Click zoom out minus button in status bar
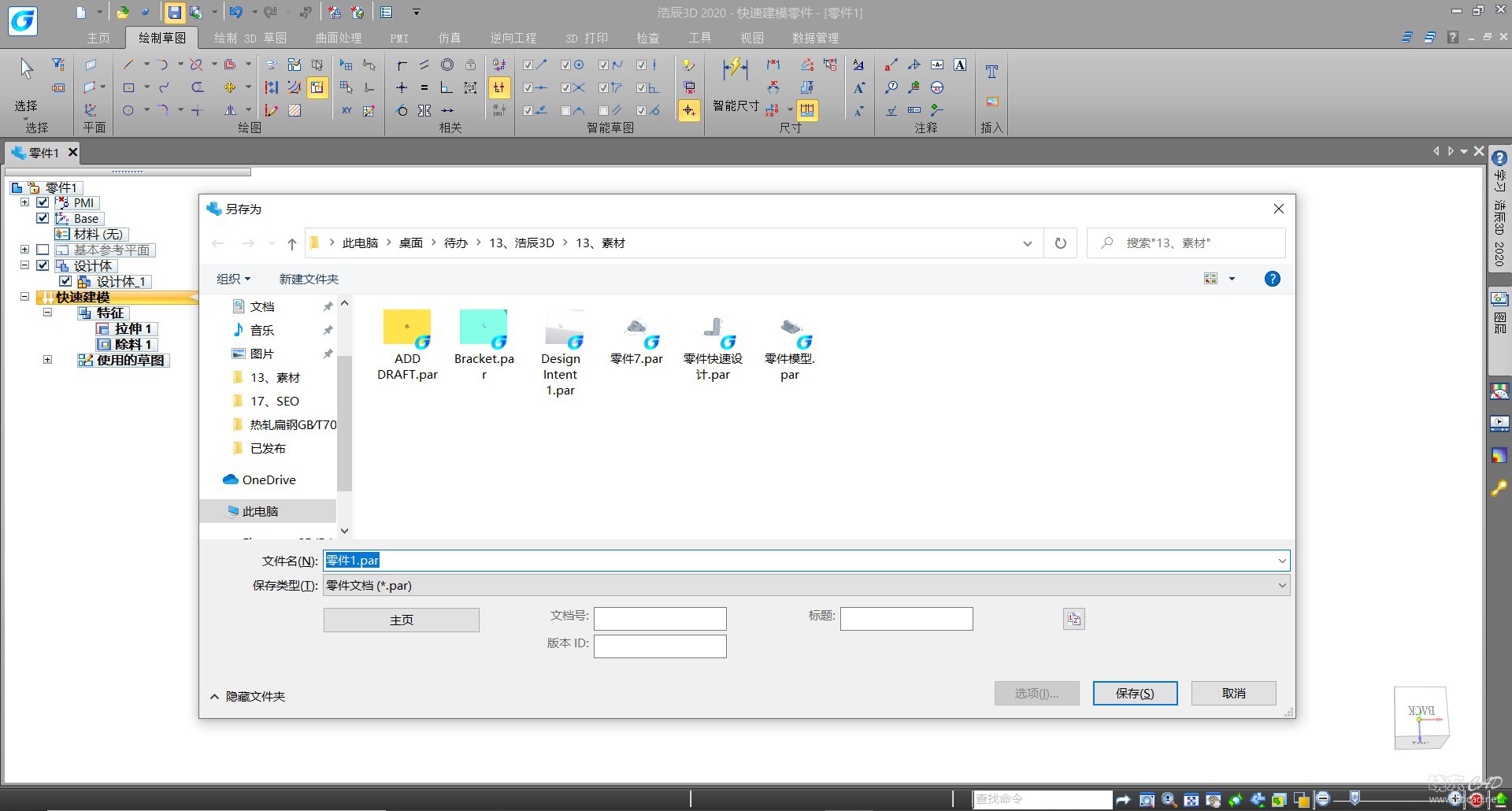The width and height of the screenshot is (1512, 811). click(x=1323, y=799)
